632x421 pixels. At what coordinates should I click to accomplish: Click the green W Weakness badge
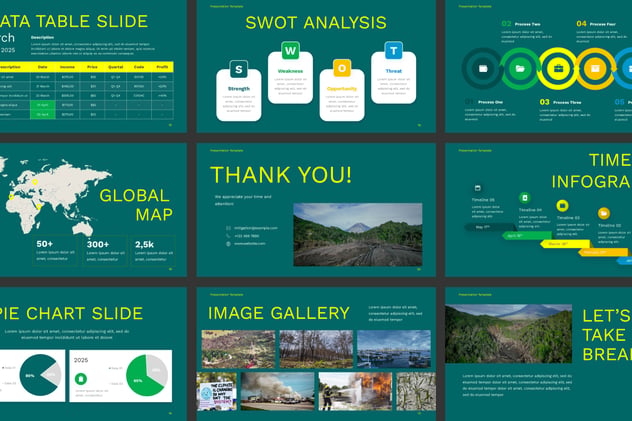(x=290, y=51)
